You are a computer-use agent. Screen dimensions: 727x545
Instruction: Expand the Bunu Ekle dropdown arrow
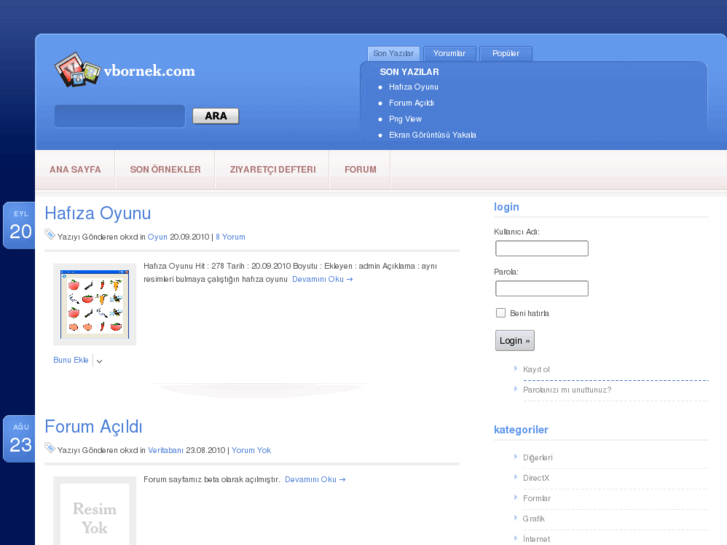point(99,361)
